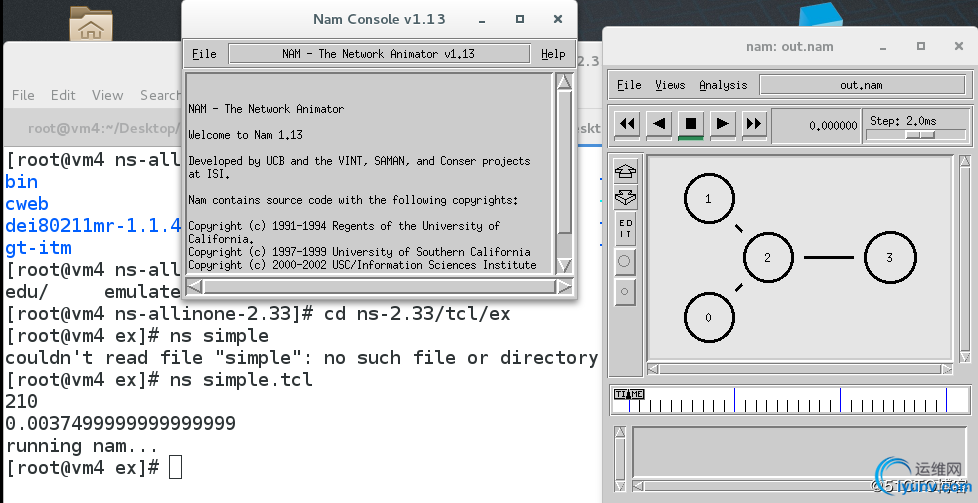Click the terminal cursor at last prompt

pos(175,467)
